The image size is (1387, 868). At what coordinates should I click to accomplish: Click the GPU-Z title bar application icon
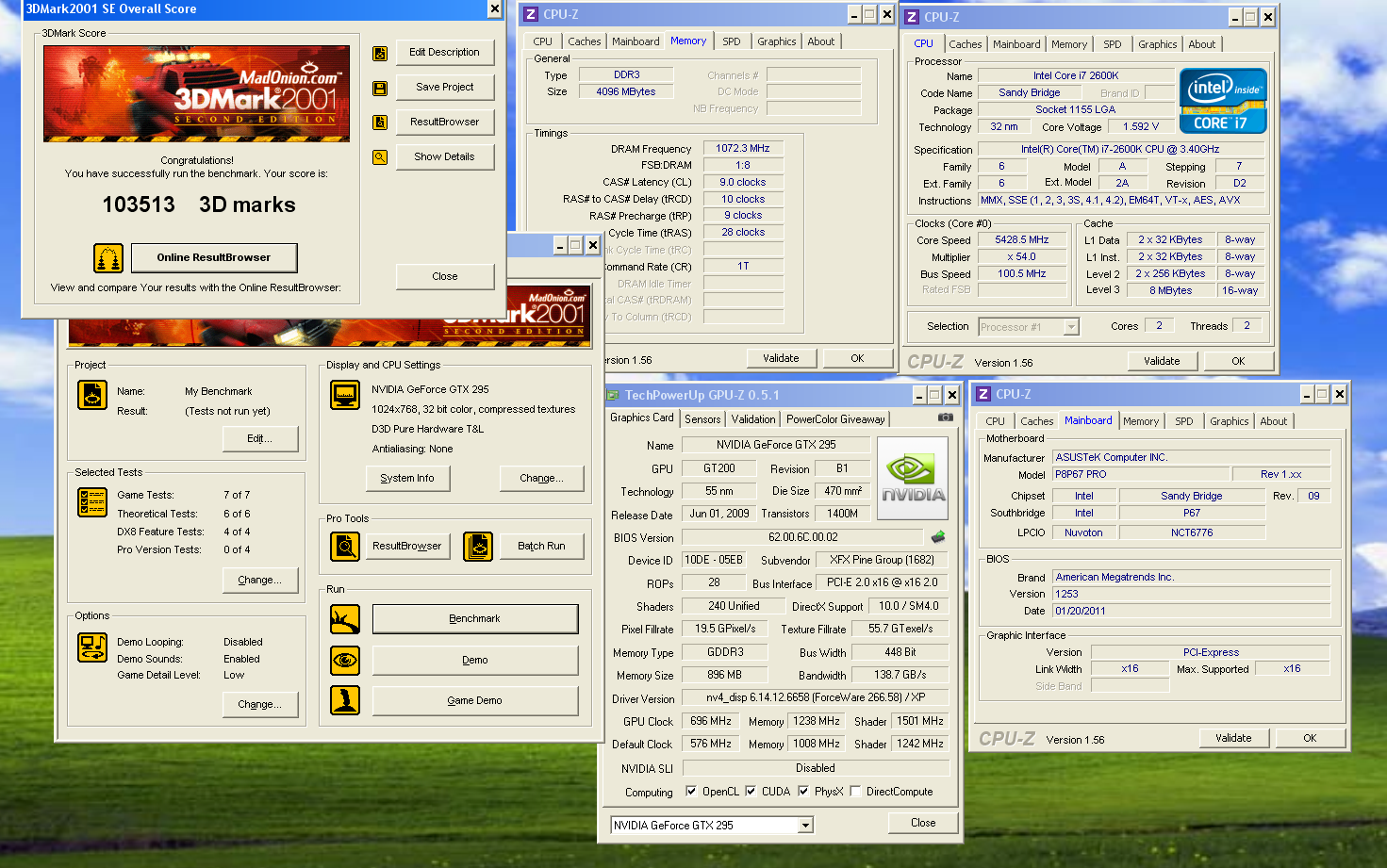[612, 396]
